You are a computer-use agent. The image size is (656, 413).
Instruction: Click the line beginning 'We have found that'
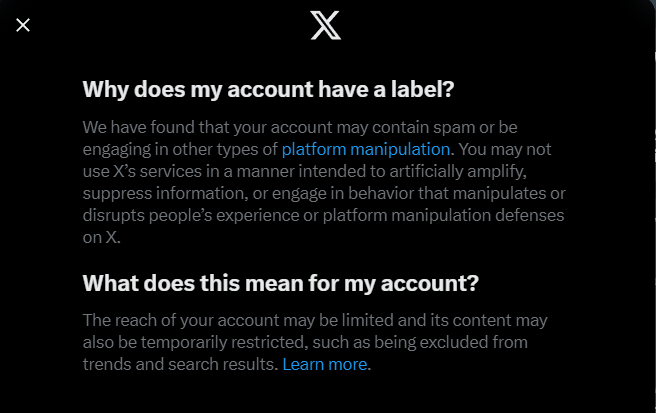pyautogui.click(x=300, y=127)
